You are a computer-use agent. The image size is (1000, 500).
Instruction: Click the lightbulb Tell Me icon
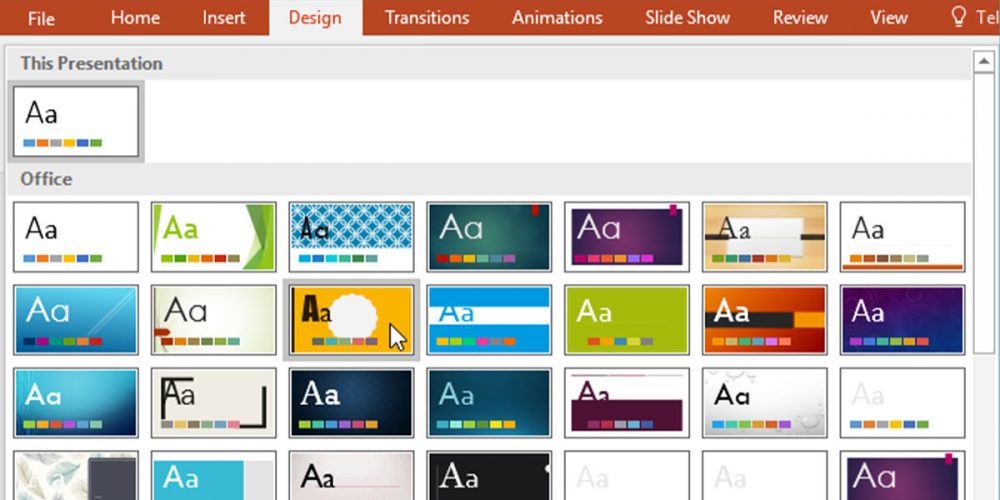(x=959, y=18)
